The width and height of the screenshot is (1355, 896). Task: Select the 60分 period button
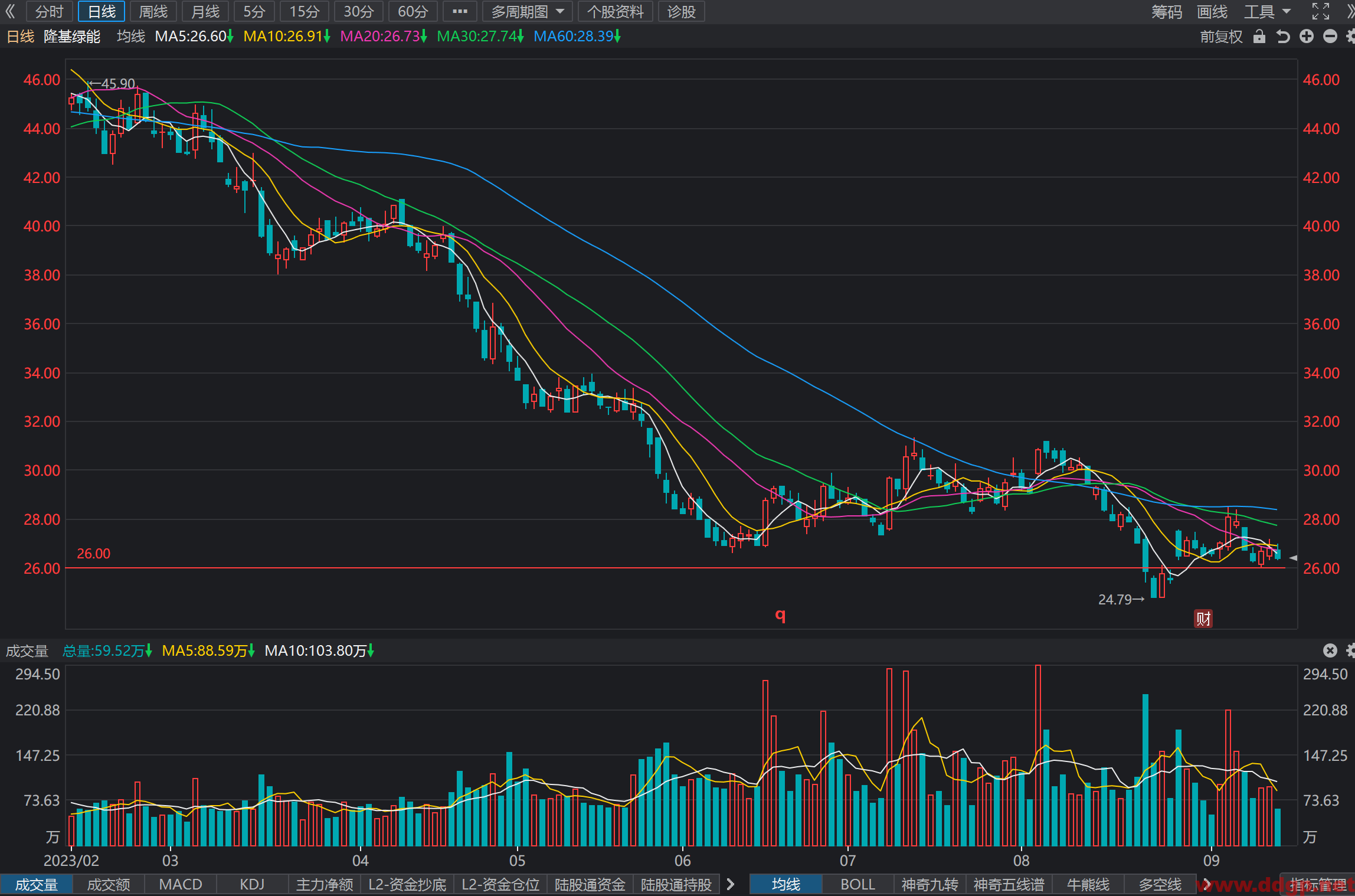point(413,11)
